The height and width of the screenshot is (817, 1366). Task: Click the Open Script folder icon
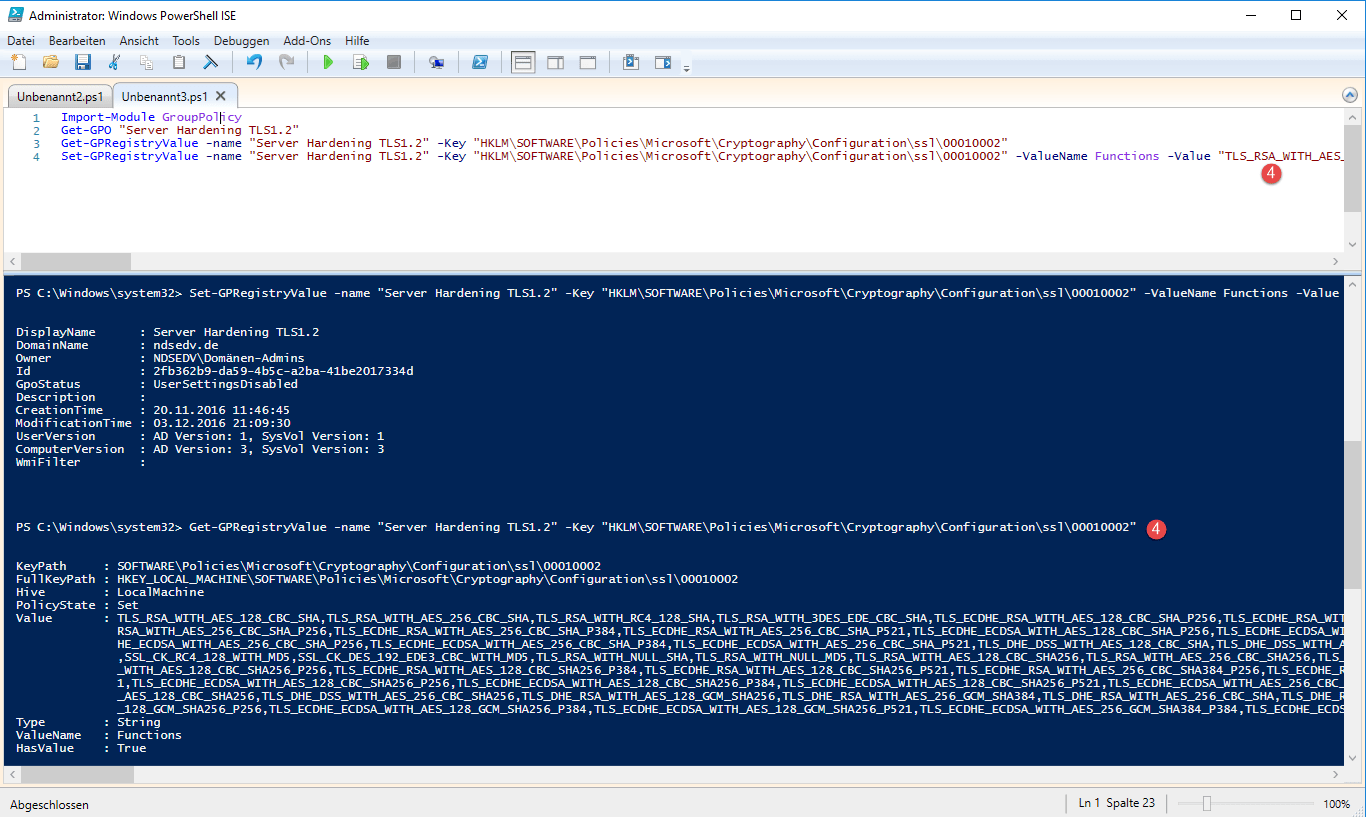[50, 63]
